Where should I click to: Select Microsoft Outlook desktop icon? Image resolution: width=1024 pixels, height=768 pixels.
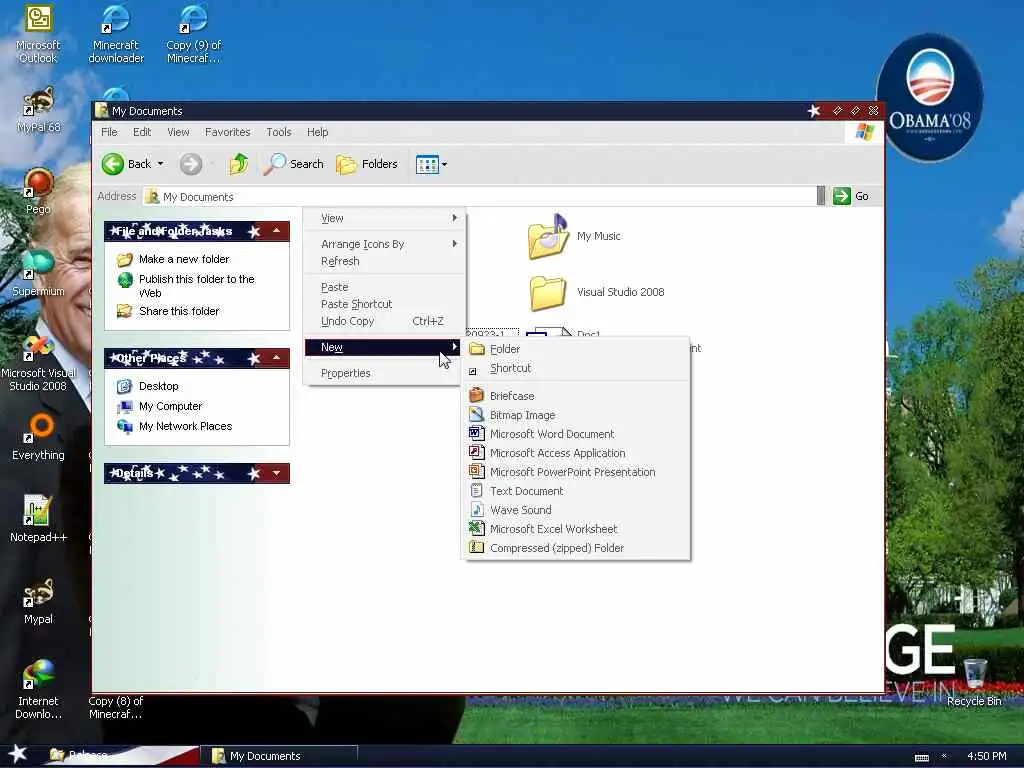point(38,34)
